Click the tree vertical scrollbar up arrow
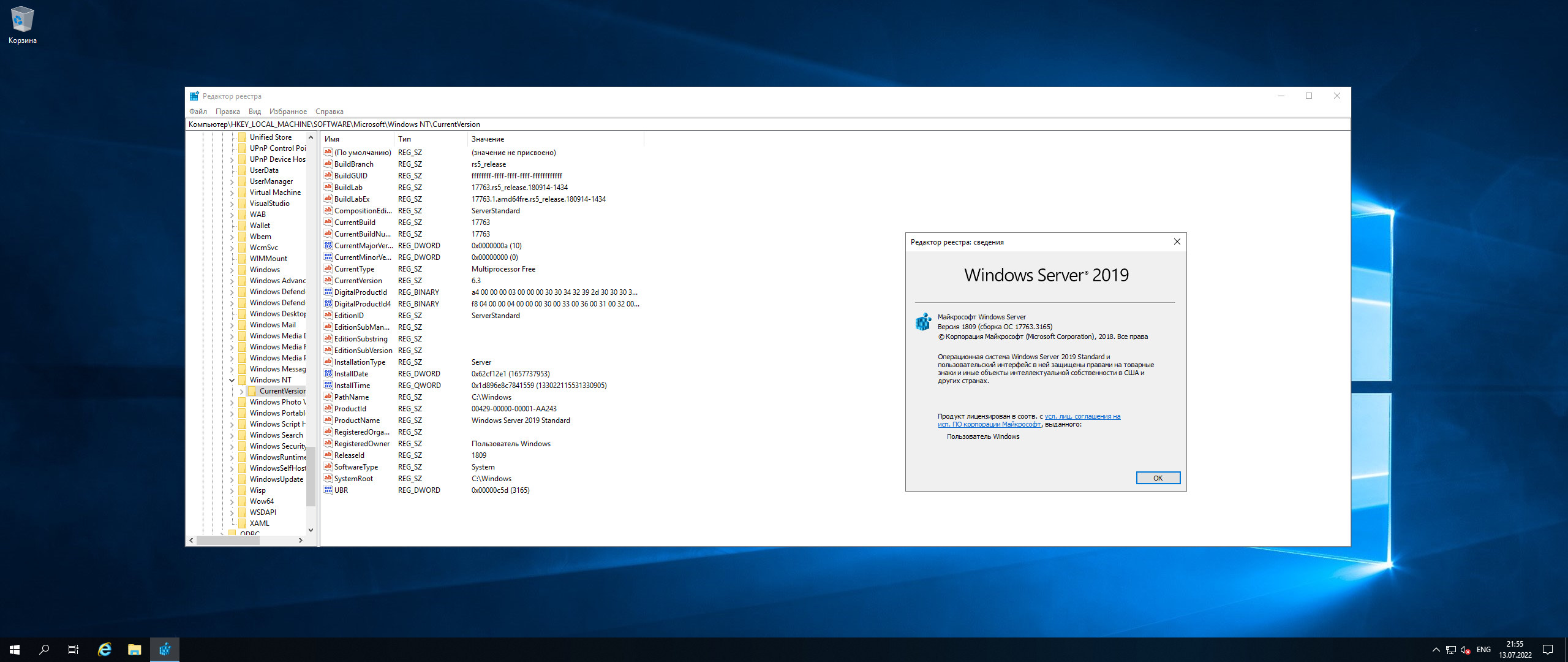1568x662 pixels. [311, 137]
